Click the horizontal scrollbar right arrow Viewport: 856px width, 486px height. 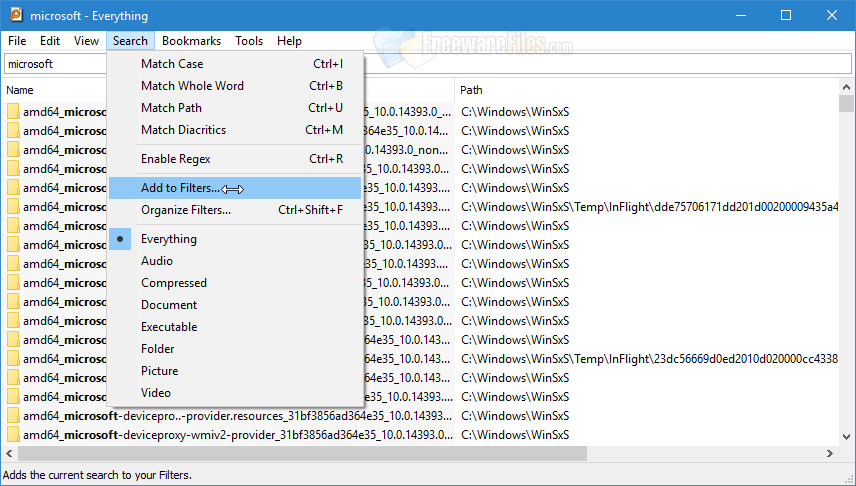830,453
